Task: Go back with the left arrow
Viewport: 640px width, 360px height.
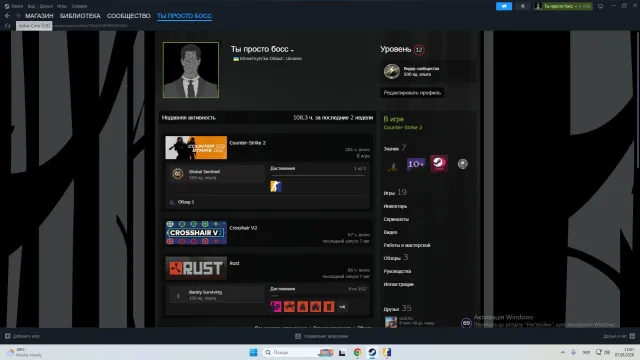Action: point(7,16)
